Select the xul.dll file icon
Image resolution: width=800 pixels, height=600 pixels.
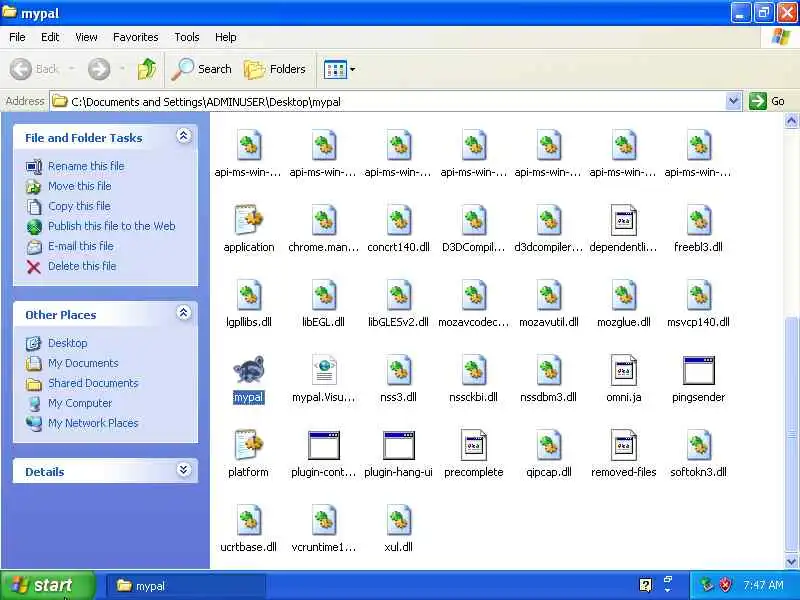click(398, 520)
